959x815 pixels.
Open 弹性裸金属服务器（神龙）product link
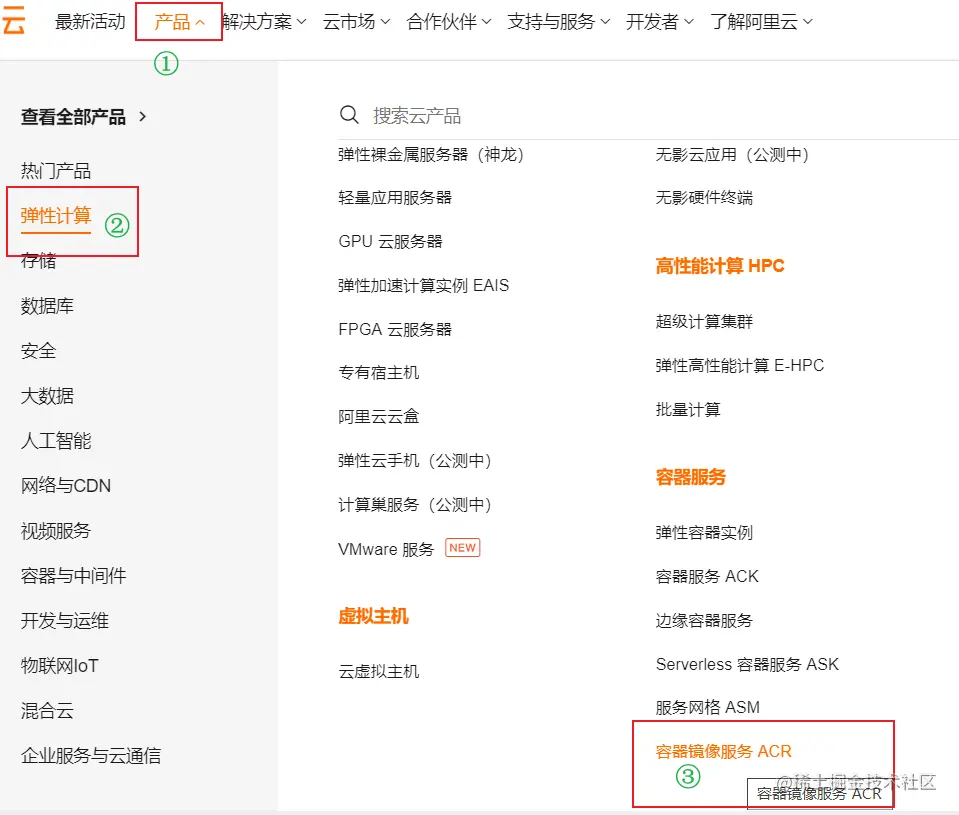pyautogui.click(x=431, y=154)
